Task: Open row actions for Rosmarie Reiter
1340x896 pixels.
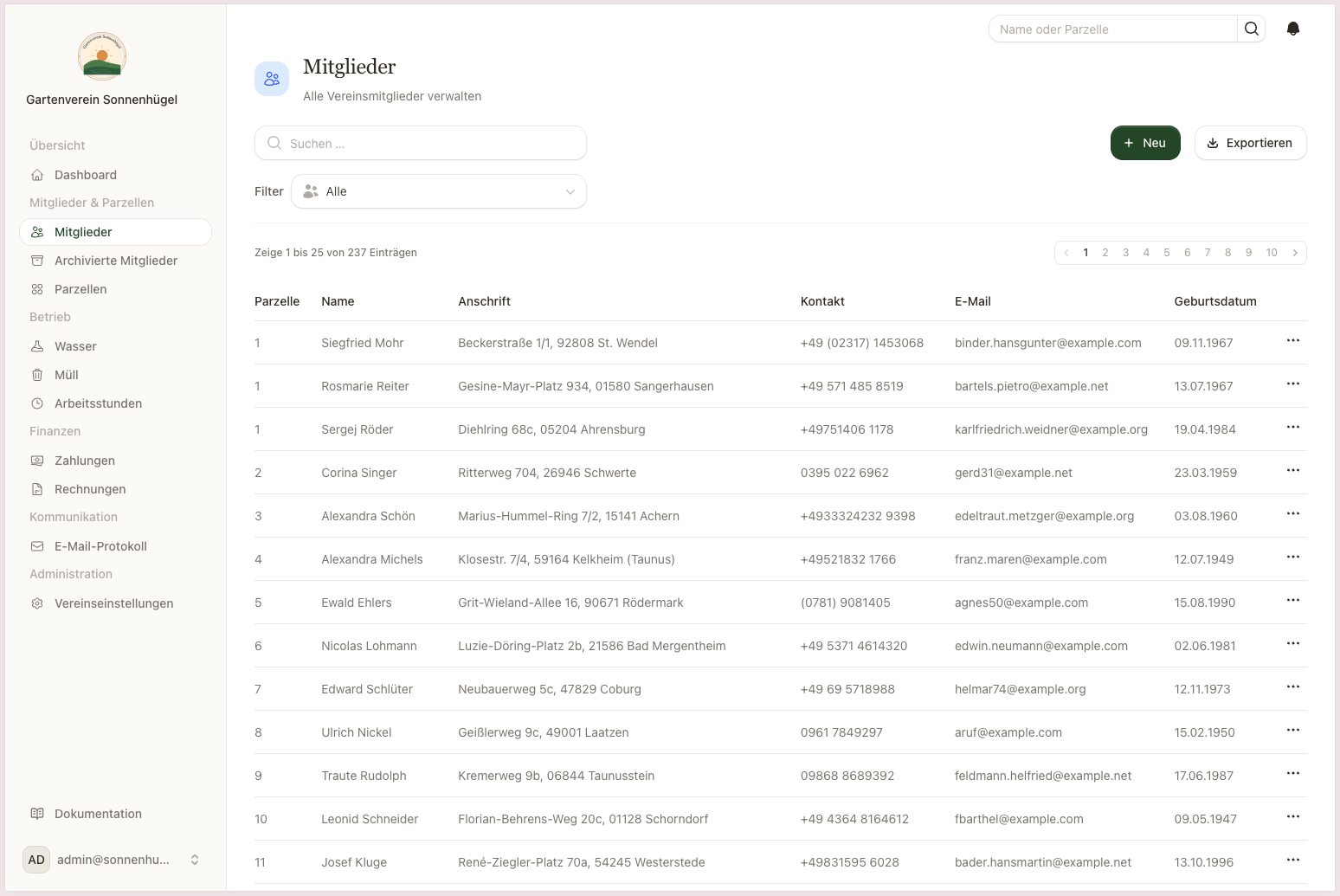Action: coord(1293,384)
